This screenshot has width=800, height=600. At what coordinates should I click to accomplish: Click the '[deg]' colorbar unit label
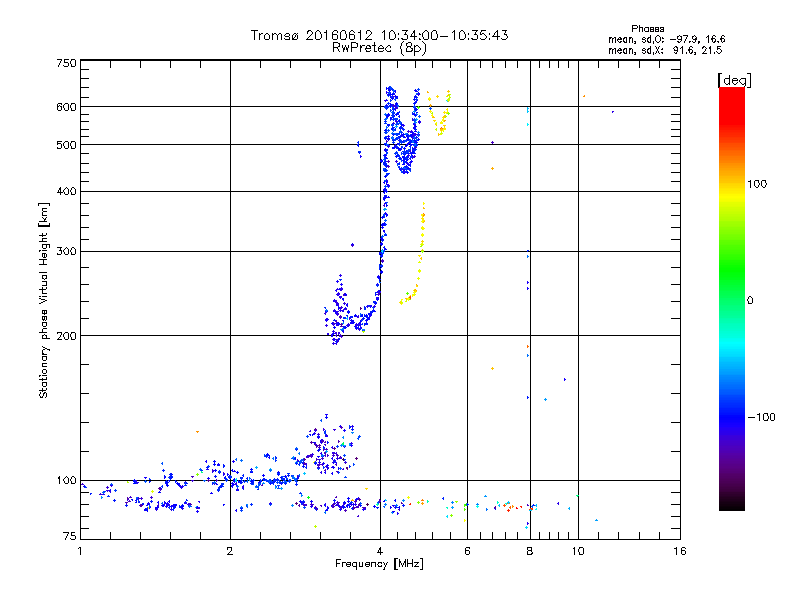(x=734, y=80)
